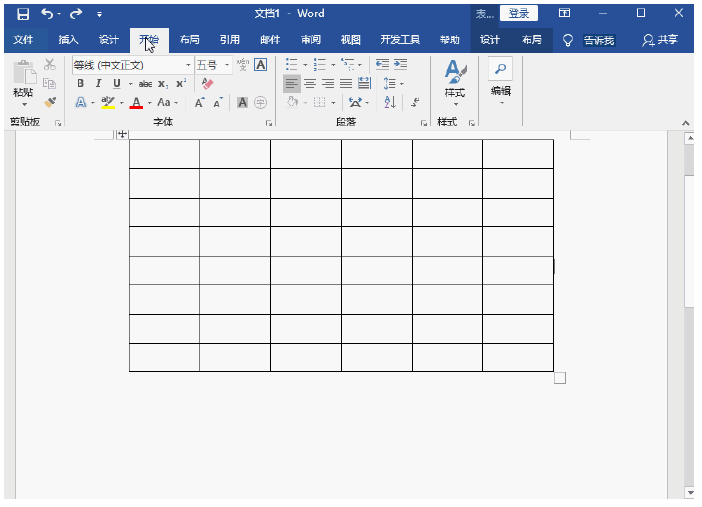Open Customize Quick Access Toolbar arrow
The height and width of the screenshot is (507, 702).
click(x=99, y=15)
